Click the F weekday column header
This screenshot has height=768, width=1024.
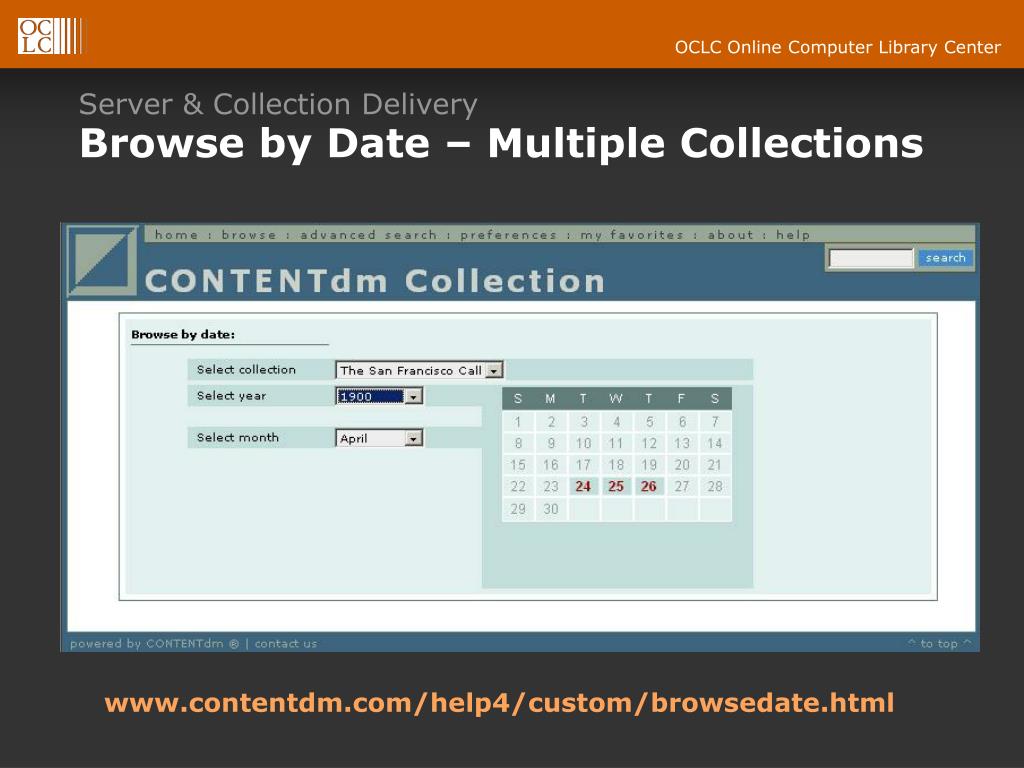point(681,398)
